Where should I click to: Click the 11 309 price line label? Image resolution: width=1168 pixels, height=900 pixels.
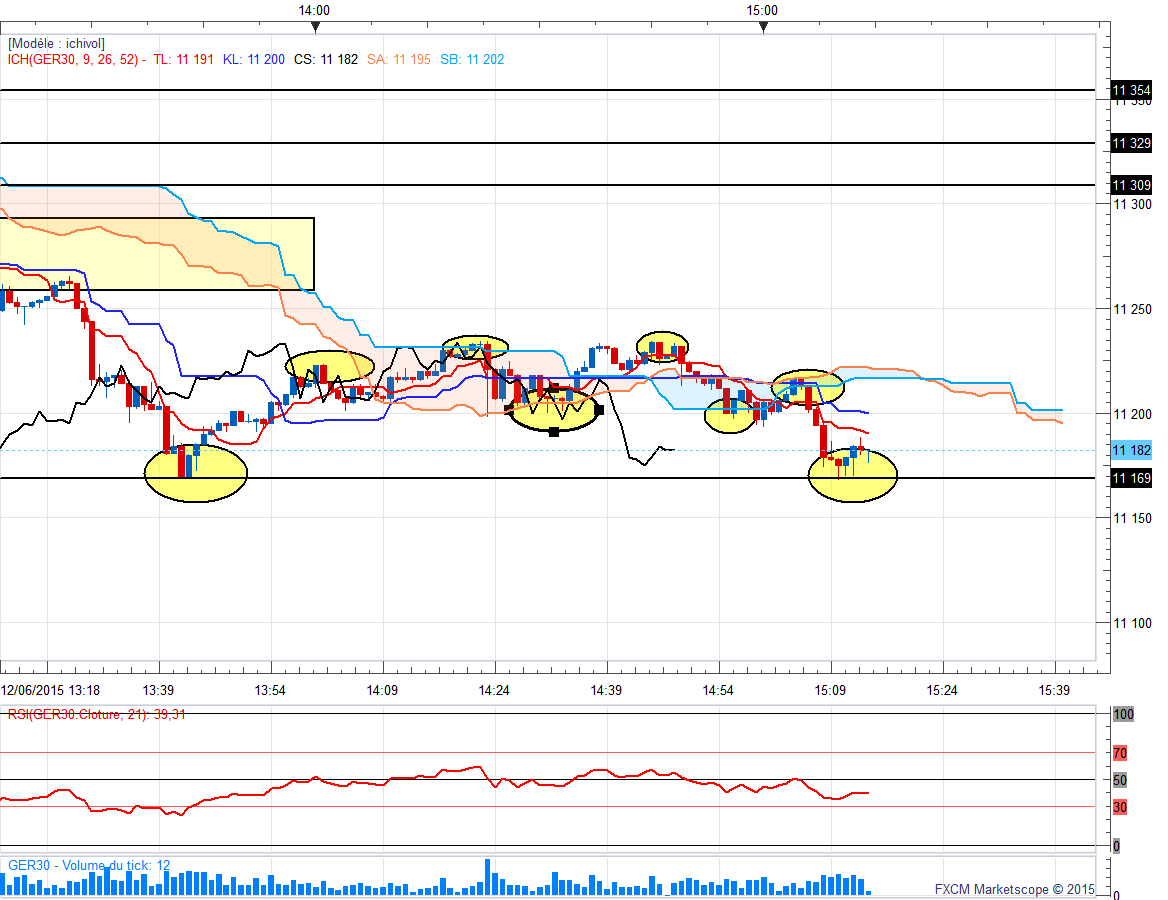1131,185
